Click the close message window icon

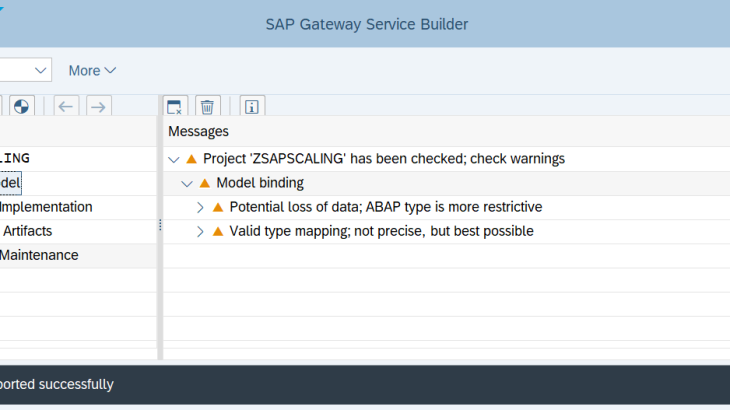tap(175, 107)
